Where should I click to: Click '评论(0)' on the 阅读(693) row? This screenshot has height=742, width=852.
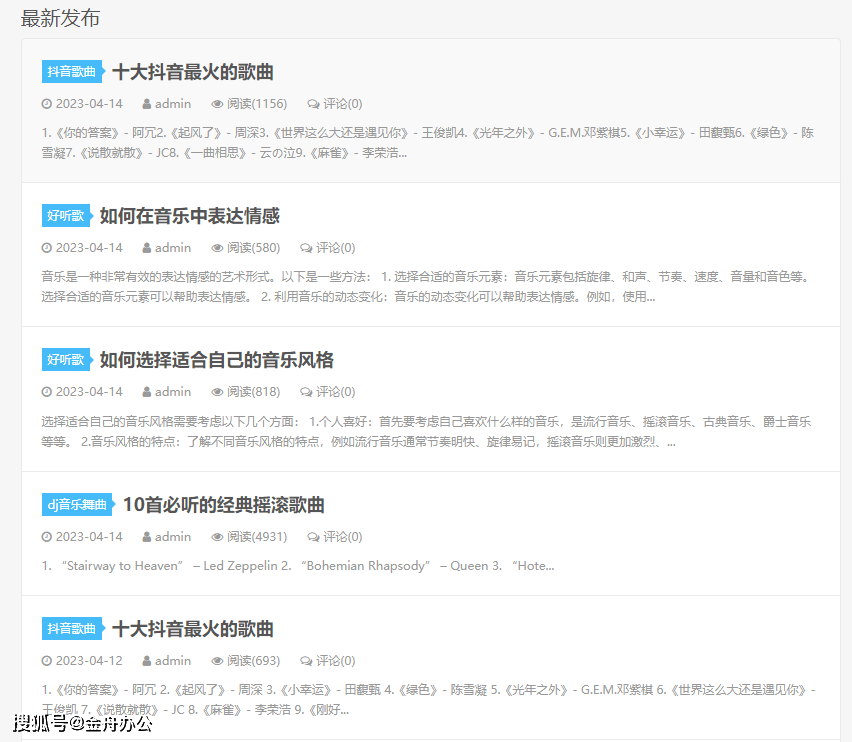click(336, 661)
